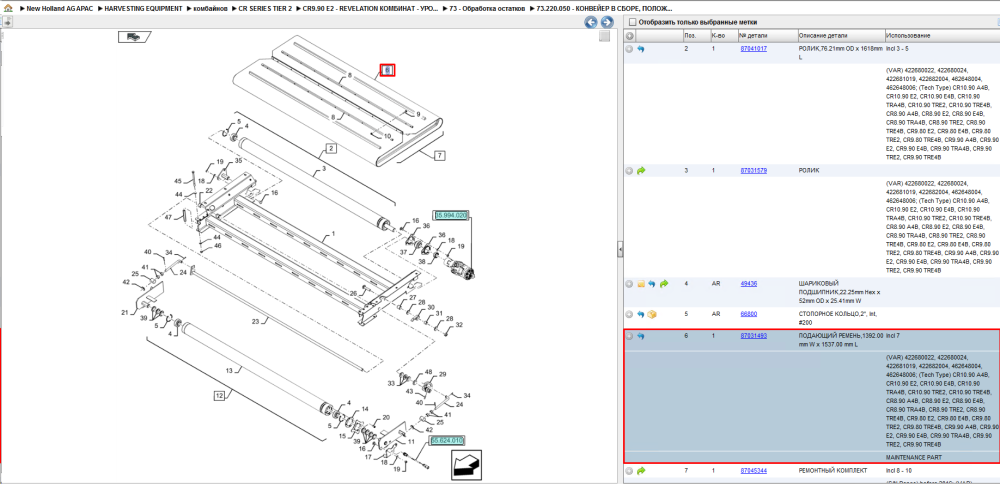
Task: Click blue reply arrow in row 49436
Action: [652, 284]
